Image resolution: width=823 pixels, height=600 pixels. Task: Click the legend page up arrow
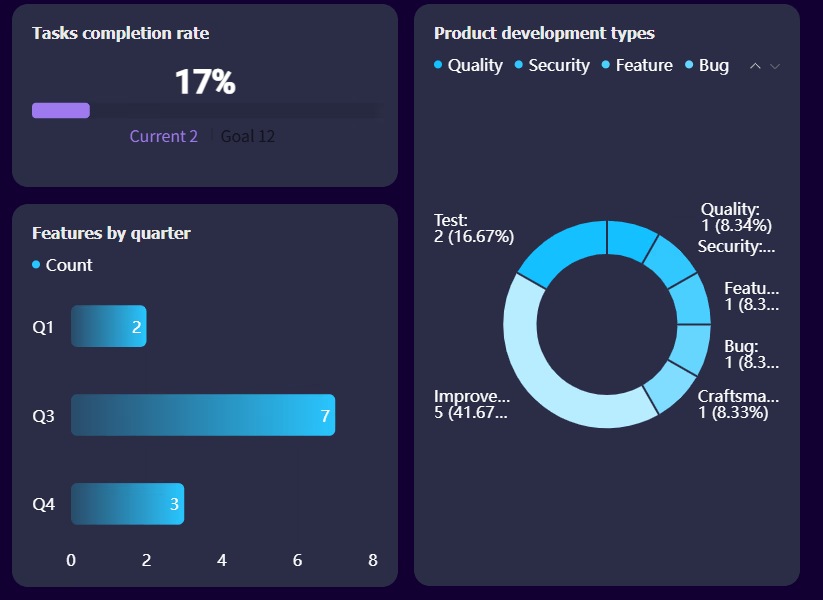(x=755, y=66)
